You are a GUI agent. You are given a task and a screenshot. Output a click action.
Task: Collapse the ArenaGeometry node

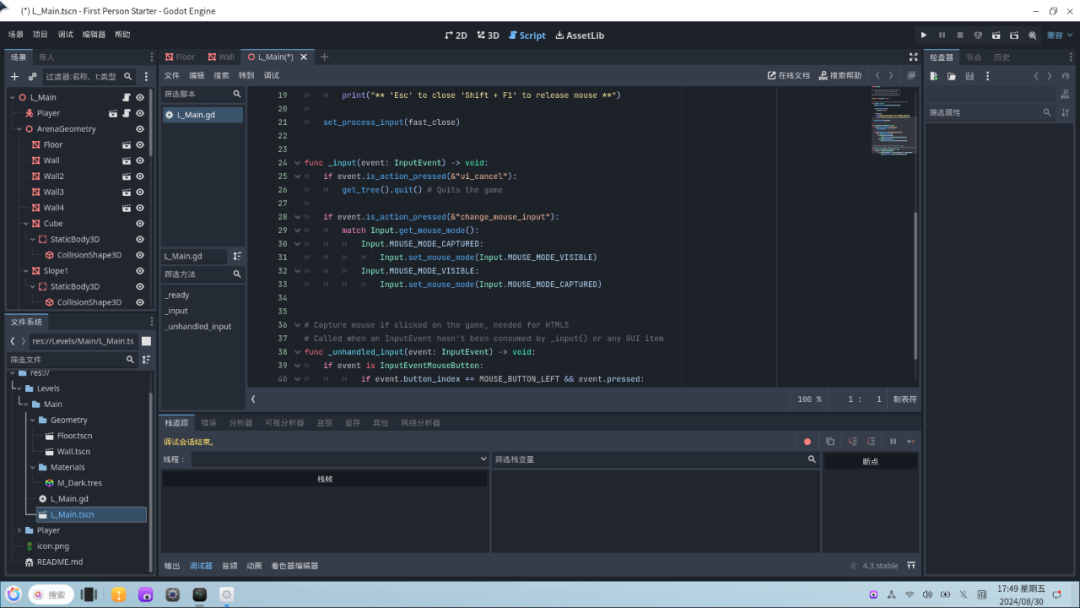19,129
